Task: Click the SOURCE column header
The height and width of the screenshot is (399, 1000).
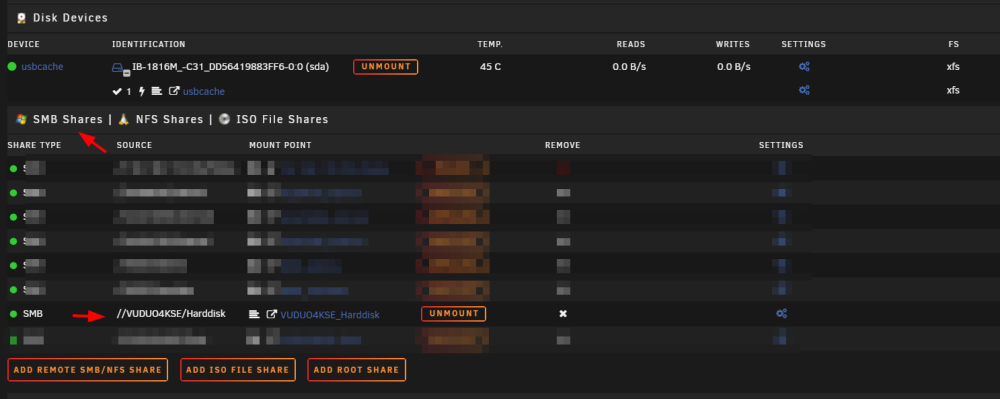Action: 135,145
